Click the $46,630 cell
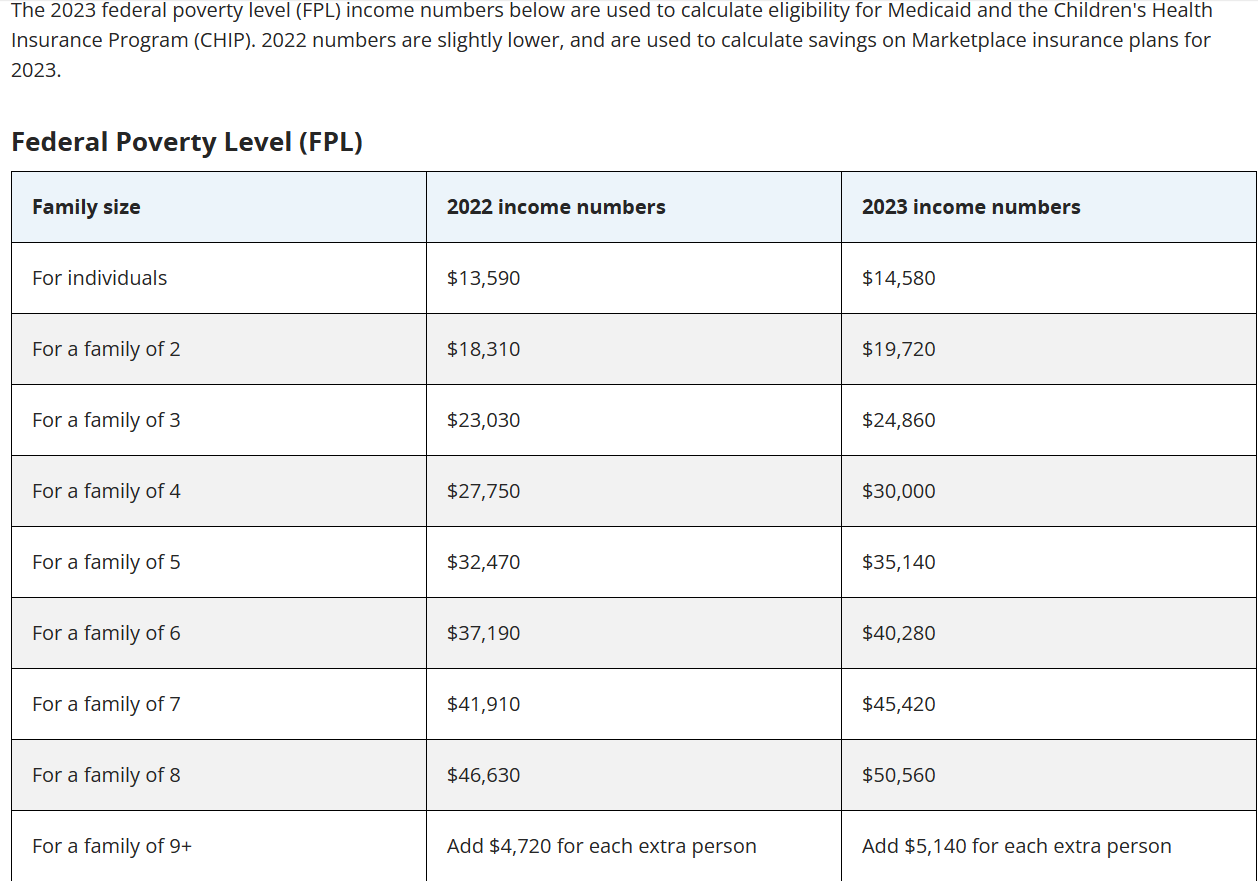1258x881 pixels. pos(484,775)
